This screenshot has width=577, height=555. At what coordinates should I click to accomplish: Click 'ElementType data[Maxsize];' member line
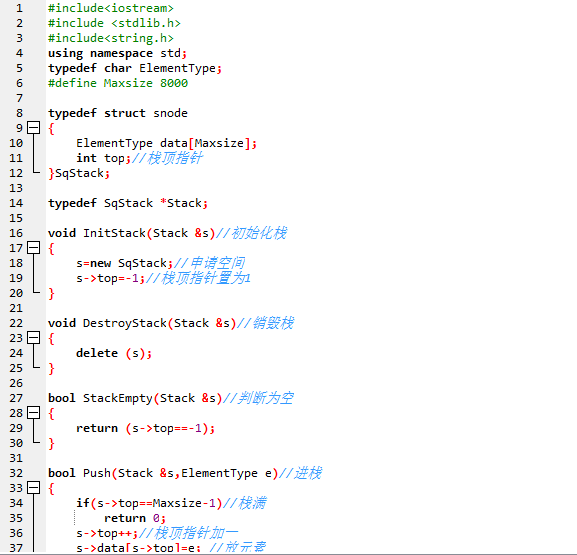(x=166, y=143)
